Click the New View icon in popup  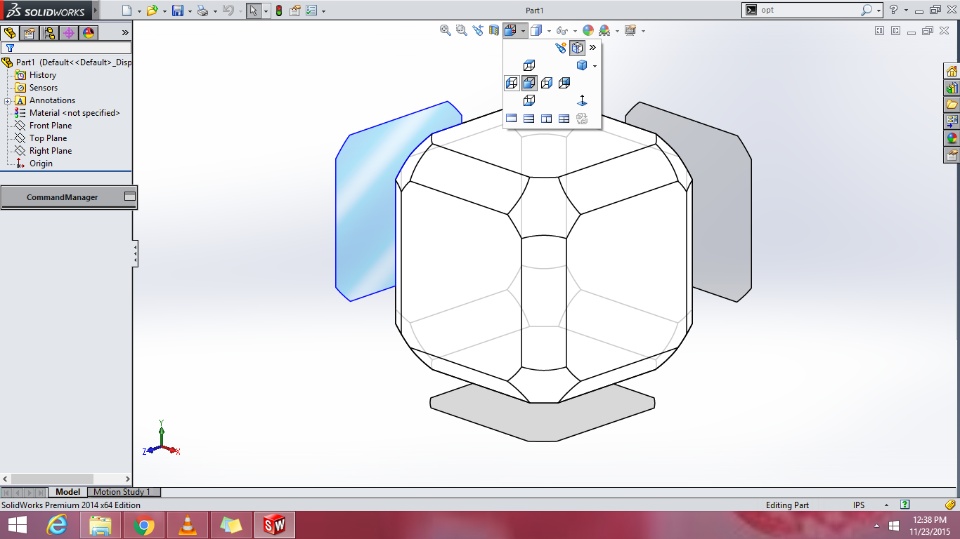[560, 48]
